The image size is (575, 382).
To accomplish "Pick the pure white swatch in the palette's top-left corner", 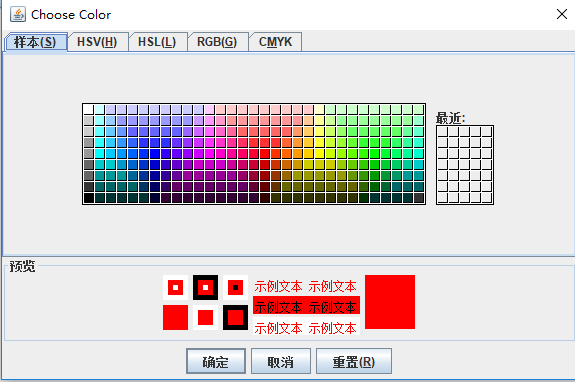I will point(88,109).
